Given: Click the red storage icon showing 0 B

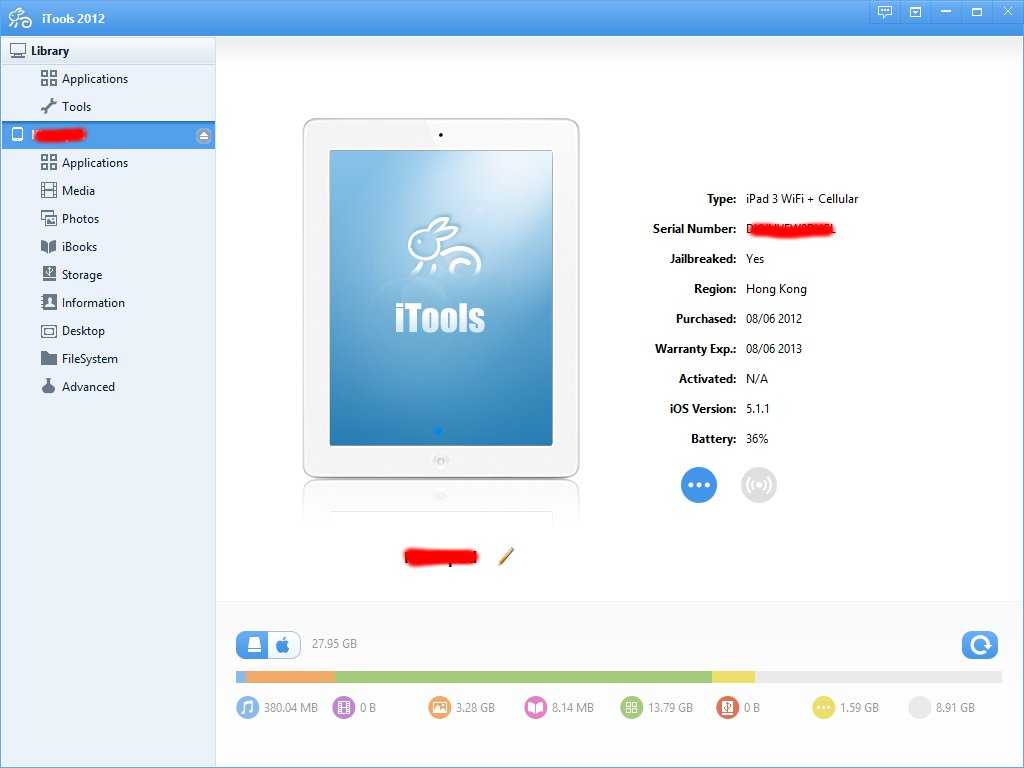Looking at the screenshot, I should tap(728, 707).
